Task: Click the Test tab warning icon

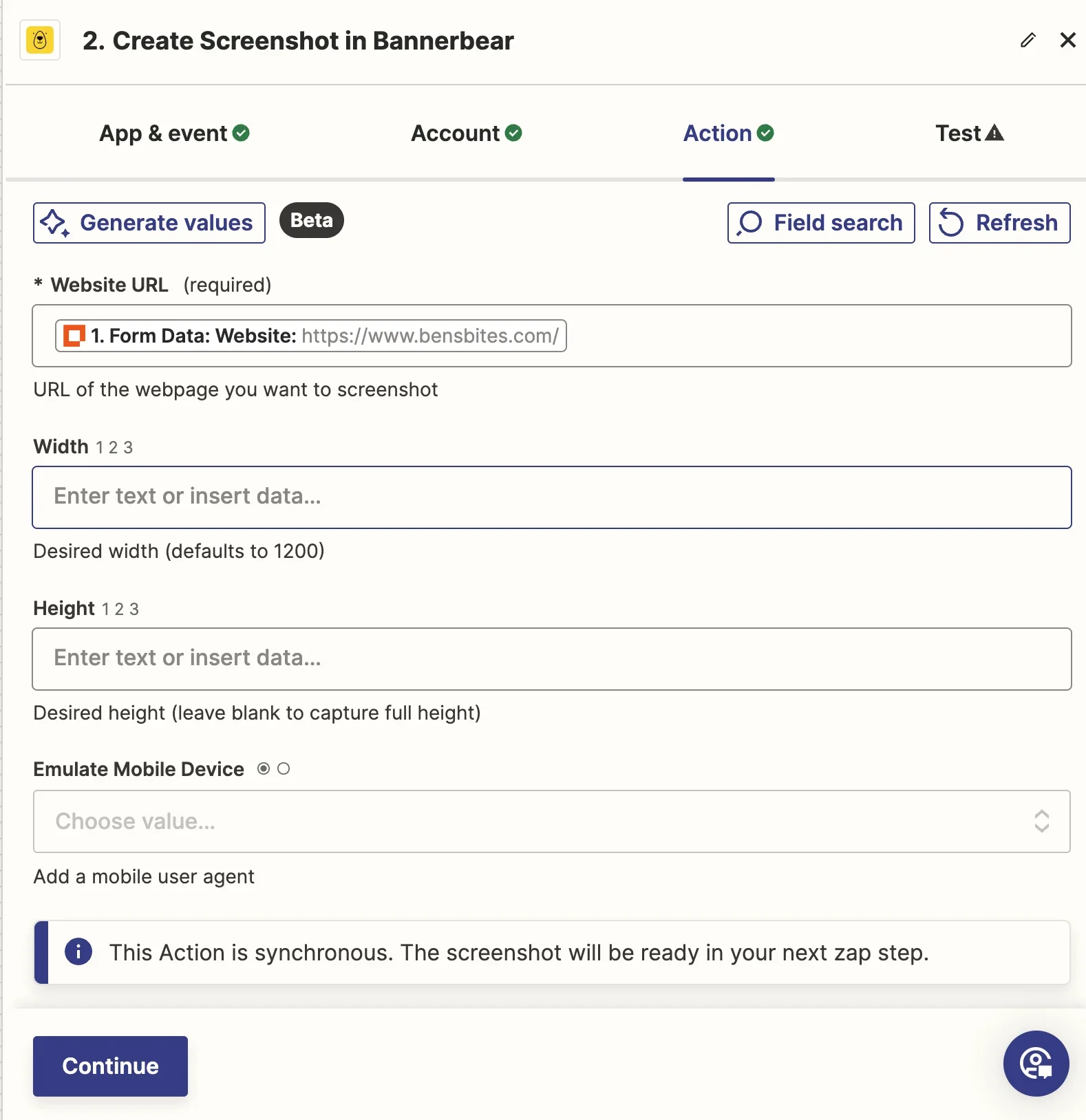Action: tap(994, 133)
